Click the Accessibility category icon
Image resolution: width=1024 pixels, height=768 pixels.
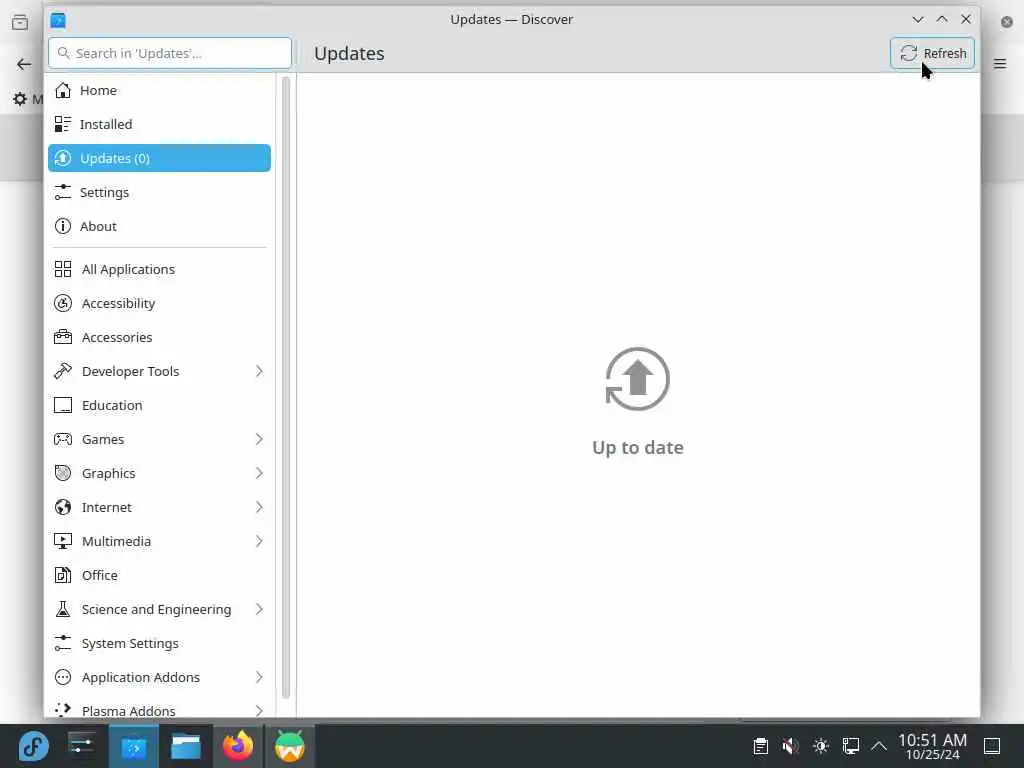point(63,303)
